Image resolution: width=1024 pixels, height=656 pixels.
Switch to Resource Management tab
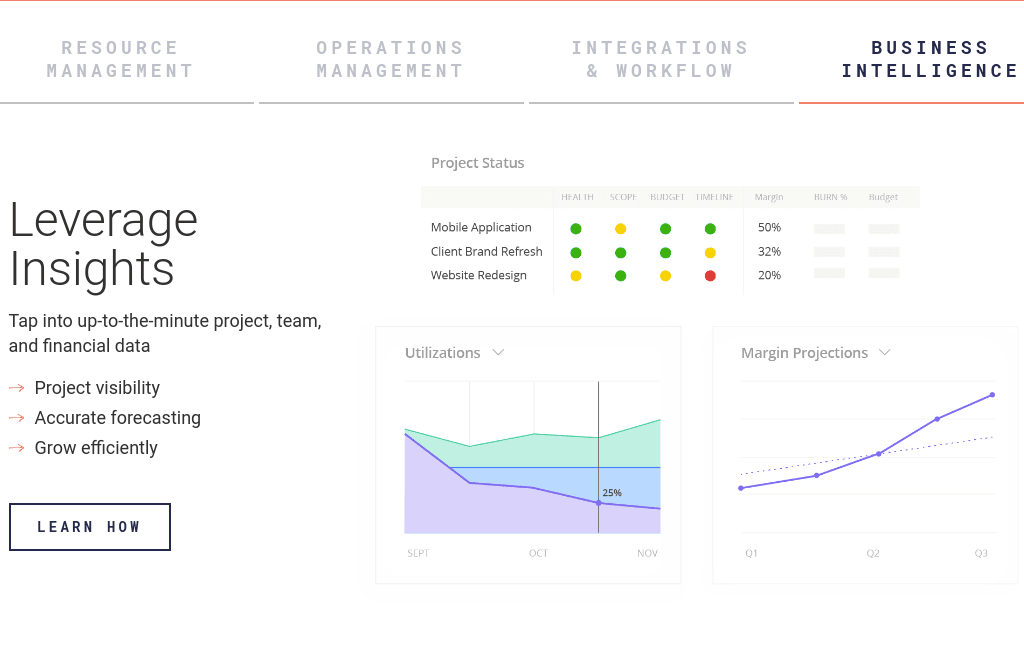tap(120, 59)
